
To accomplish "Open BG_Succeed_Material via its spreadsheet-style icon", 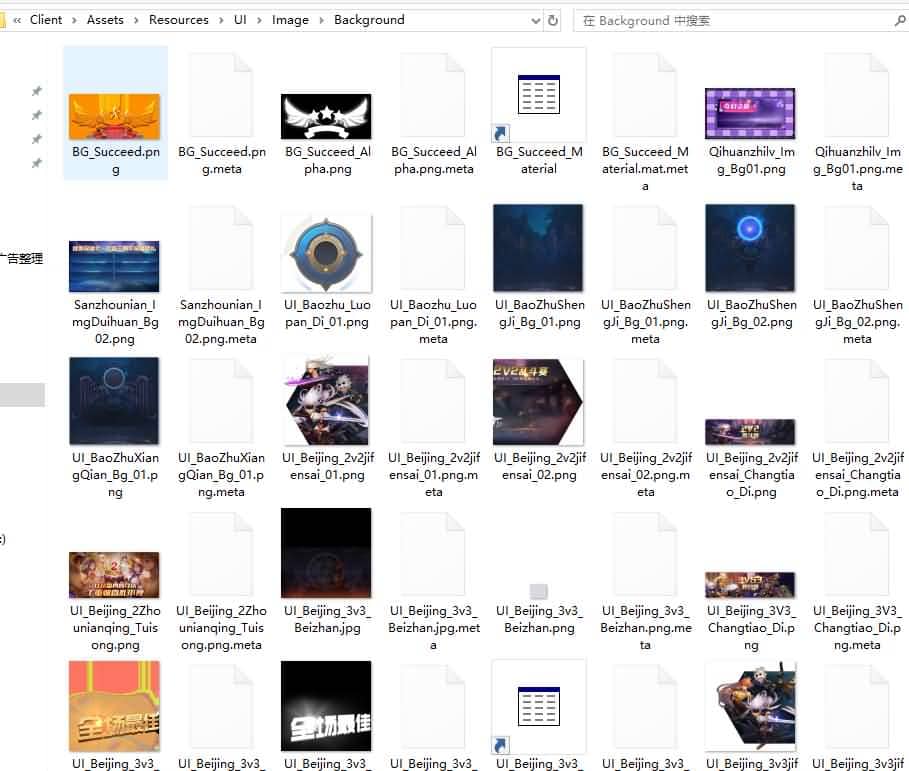I will tap(538, 92).
